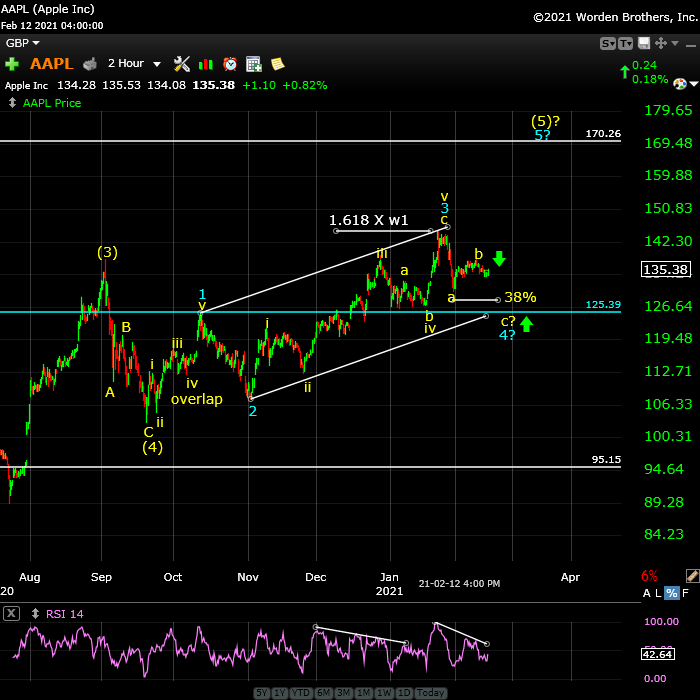Open the 2 Hour timeframe dropdown
Screen dimensions: 700x700
tap(134, 64)
